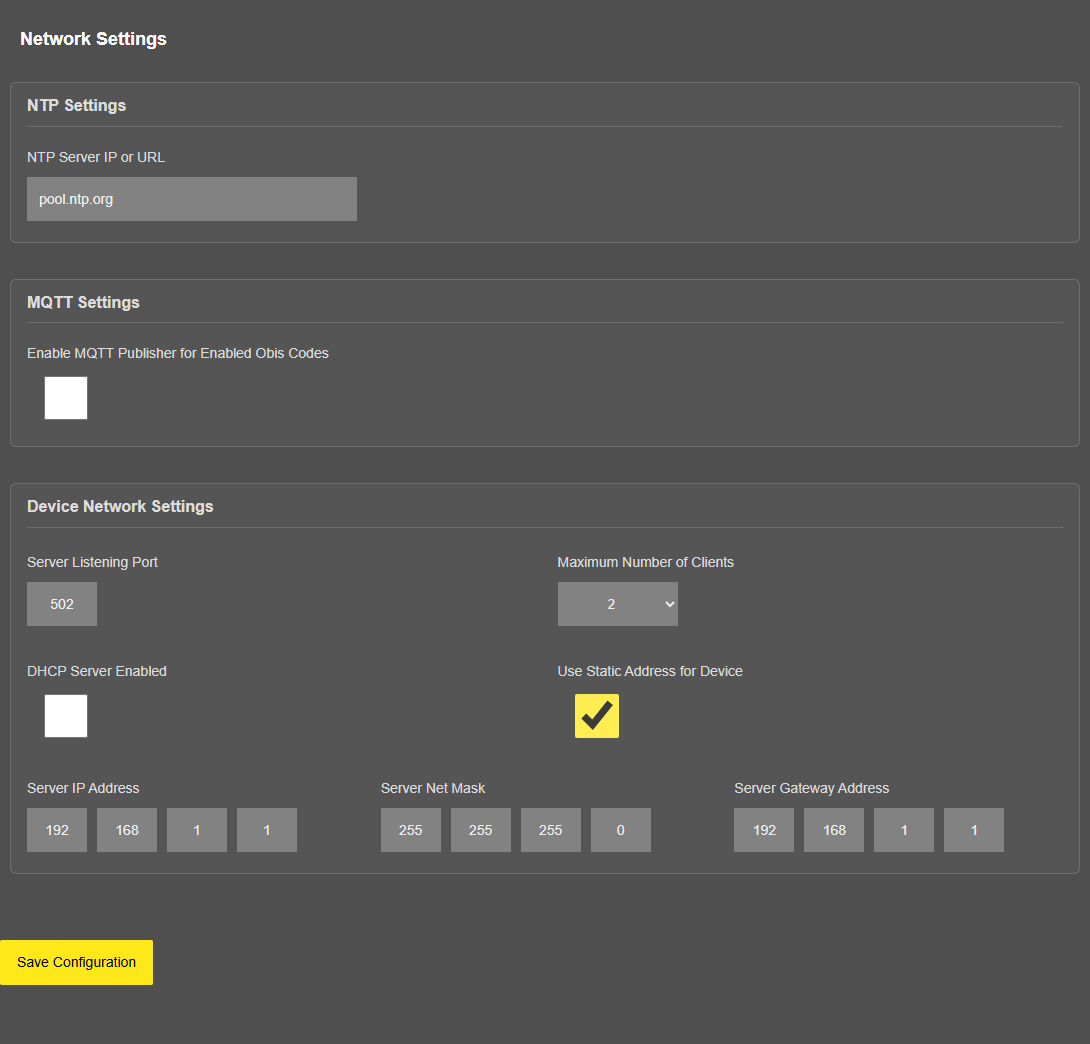Enable MQTT Publisher checkbox

[x=66, y=398]
